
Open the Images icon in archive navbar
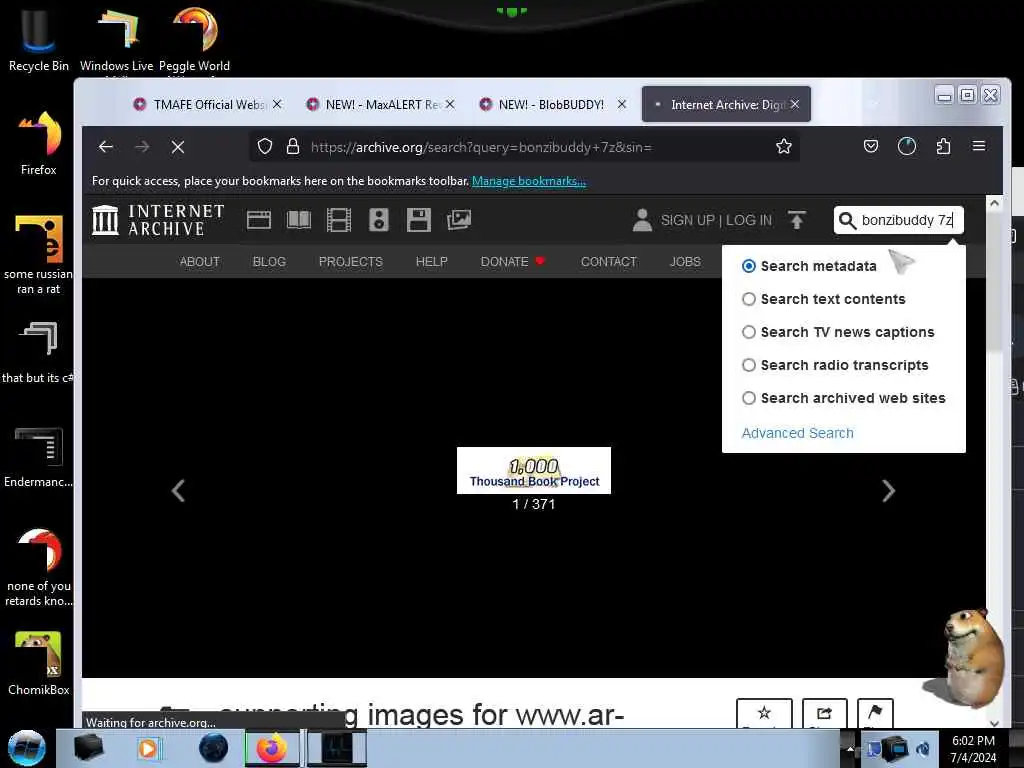click(458, 220)
